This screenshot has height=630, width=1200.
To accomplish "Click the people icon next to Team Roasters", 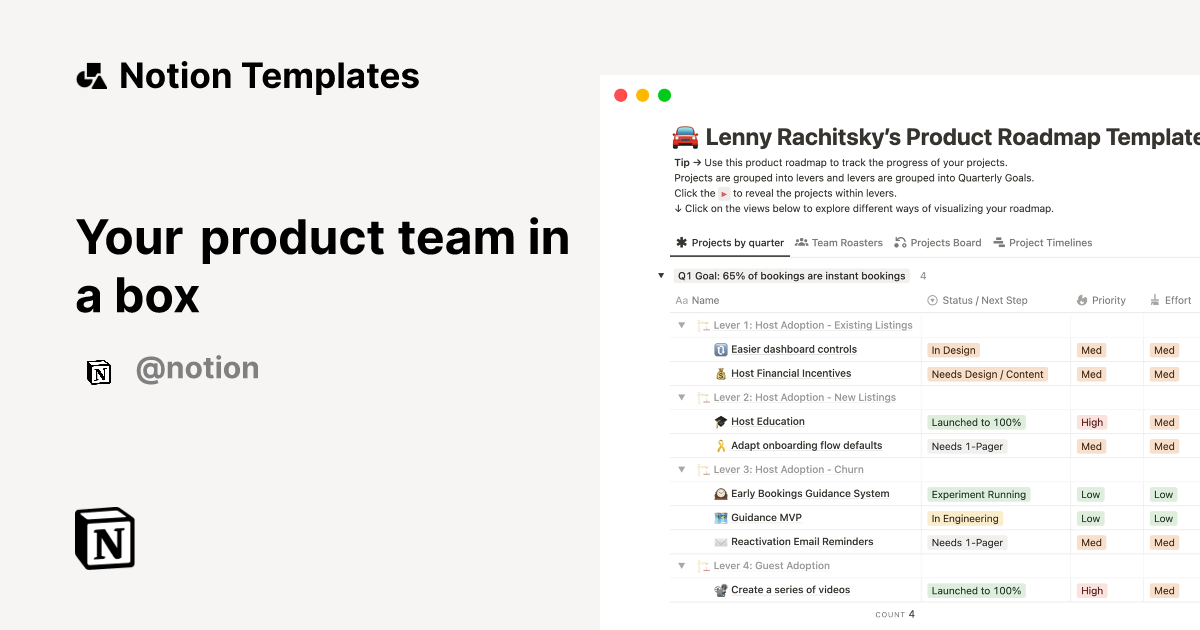I will point(800,242).
